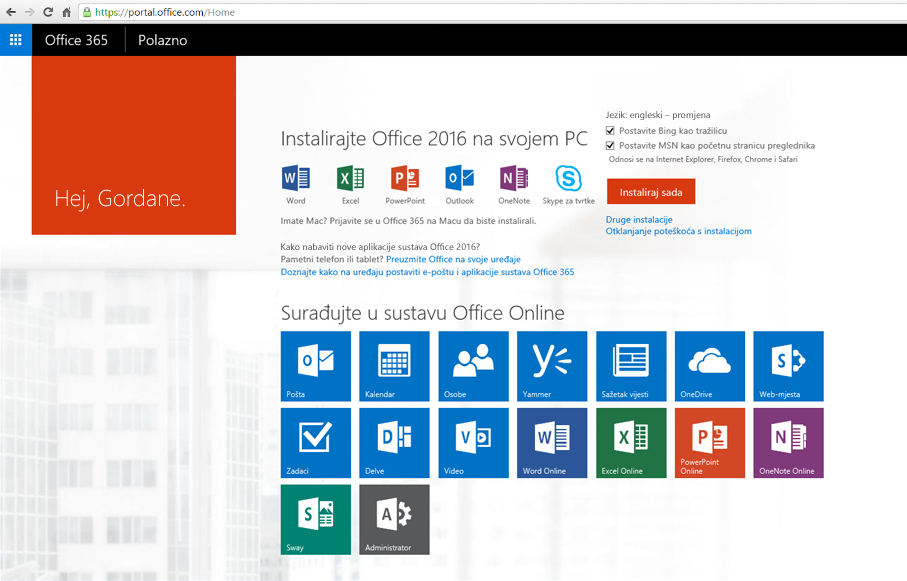907x581 pixels.
Task: Open the OneDrive tile
Action: coord(710,366)
